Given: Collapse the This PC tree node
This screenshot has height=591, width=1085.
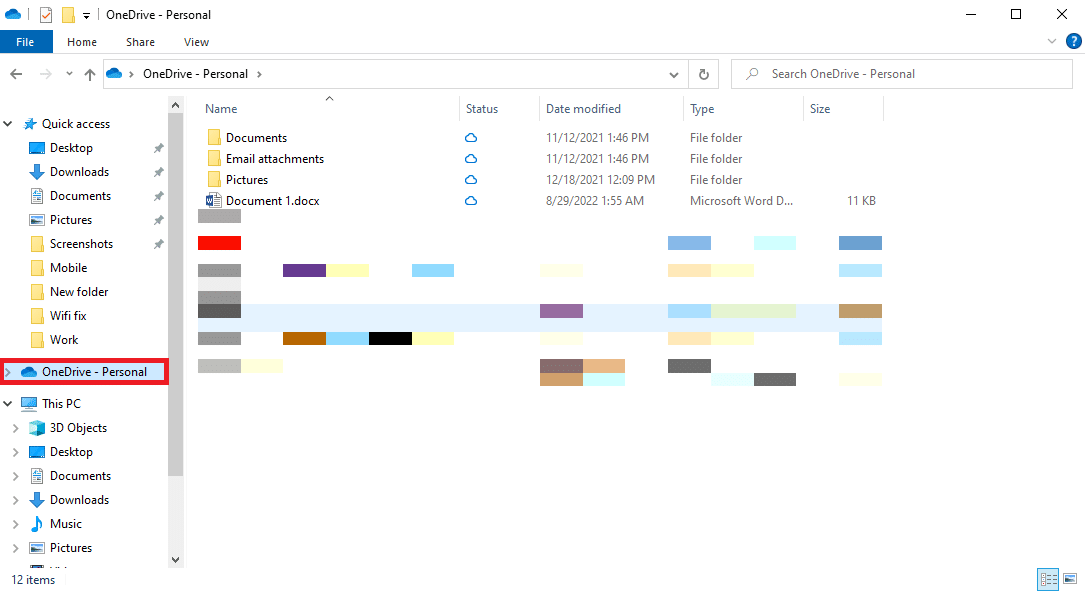Looking at the screenshot, I should point(8,403).
